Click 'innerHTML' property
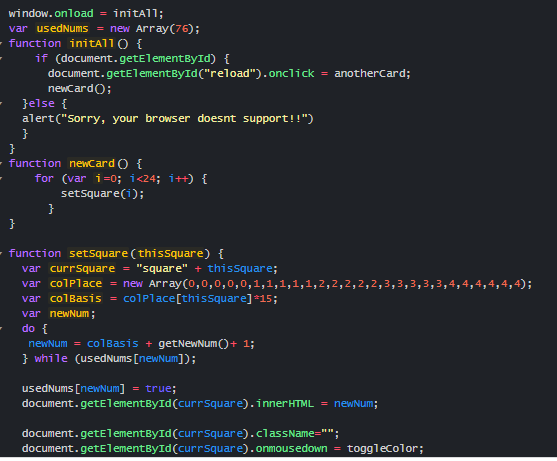This screenshot has height=461, width=557. tap(285, 403)
